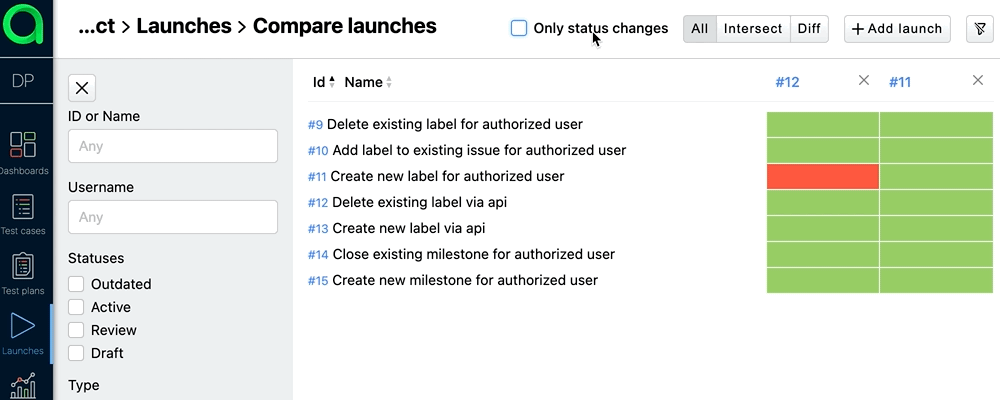Screen dimensions: 1000x400
Task: Focus the ID or Name input field
Action: 172,146
